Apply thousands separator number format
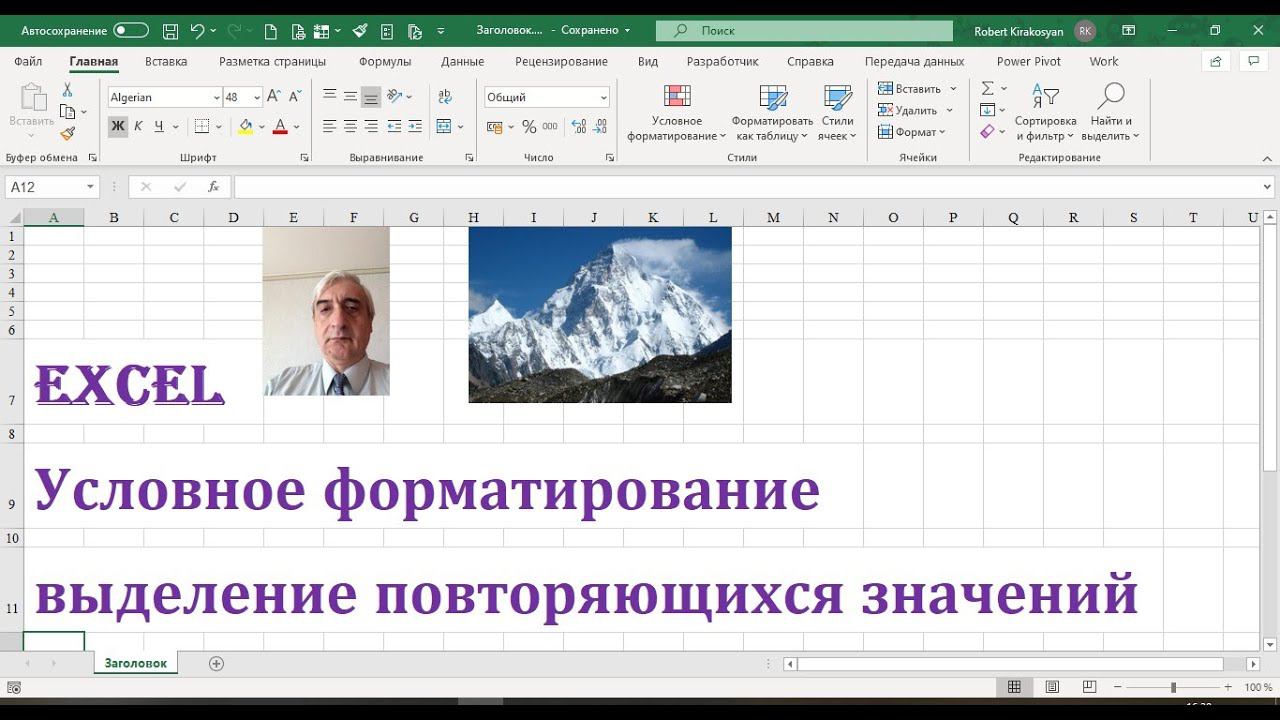The image size is (1280, 720). [551, 127]
